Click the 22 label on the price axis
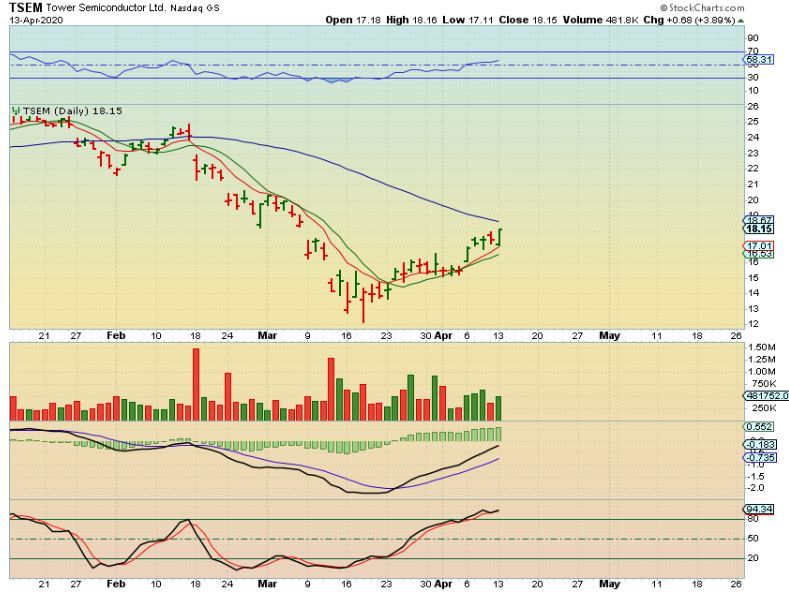 coord(753,169)
